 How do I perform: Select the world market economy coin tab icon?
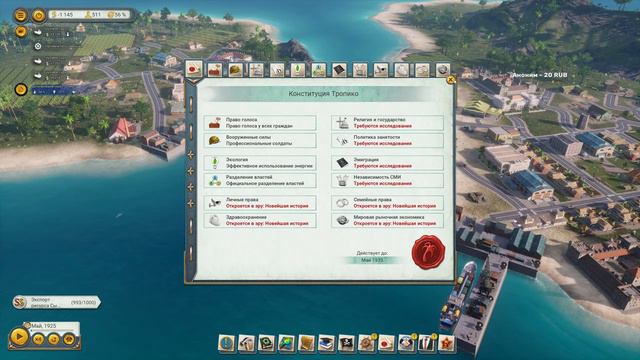(443, 70)
